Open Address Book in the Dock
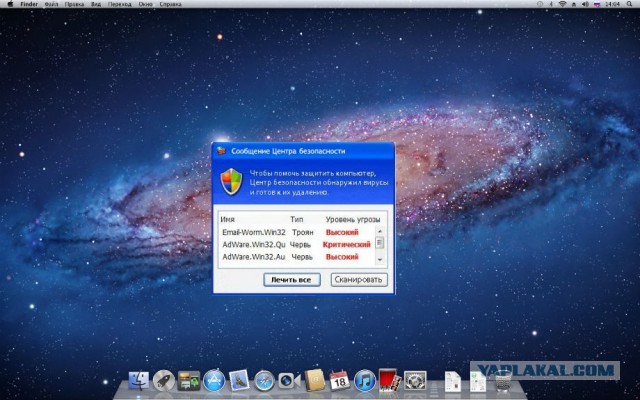Image resolution: width=640 pixels, height=400 pixels. (315, 380)
